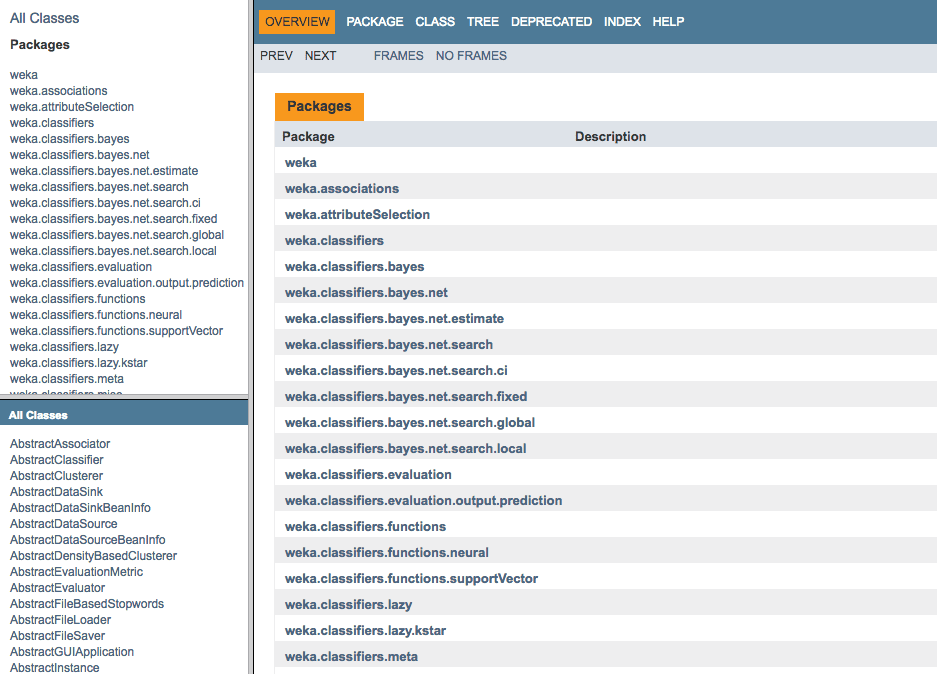Open the CLASS navigation tab
Image resolution: width=937 pixels, height=674 pixels.
tap(435, 22)
